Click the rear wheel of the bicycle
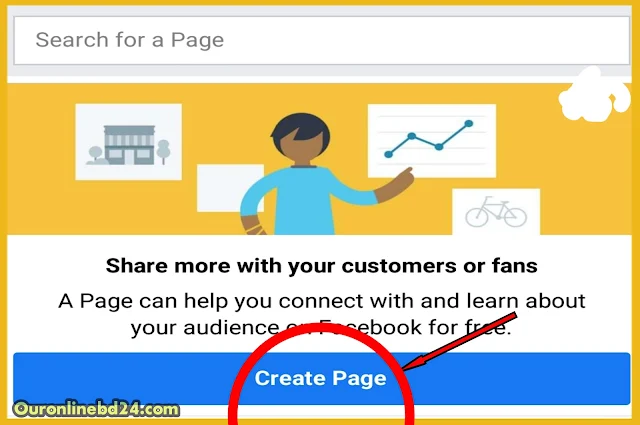The width and height of the screenshot is (640, 425). (477, 217)
